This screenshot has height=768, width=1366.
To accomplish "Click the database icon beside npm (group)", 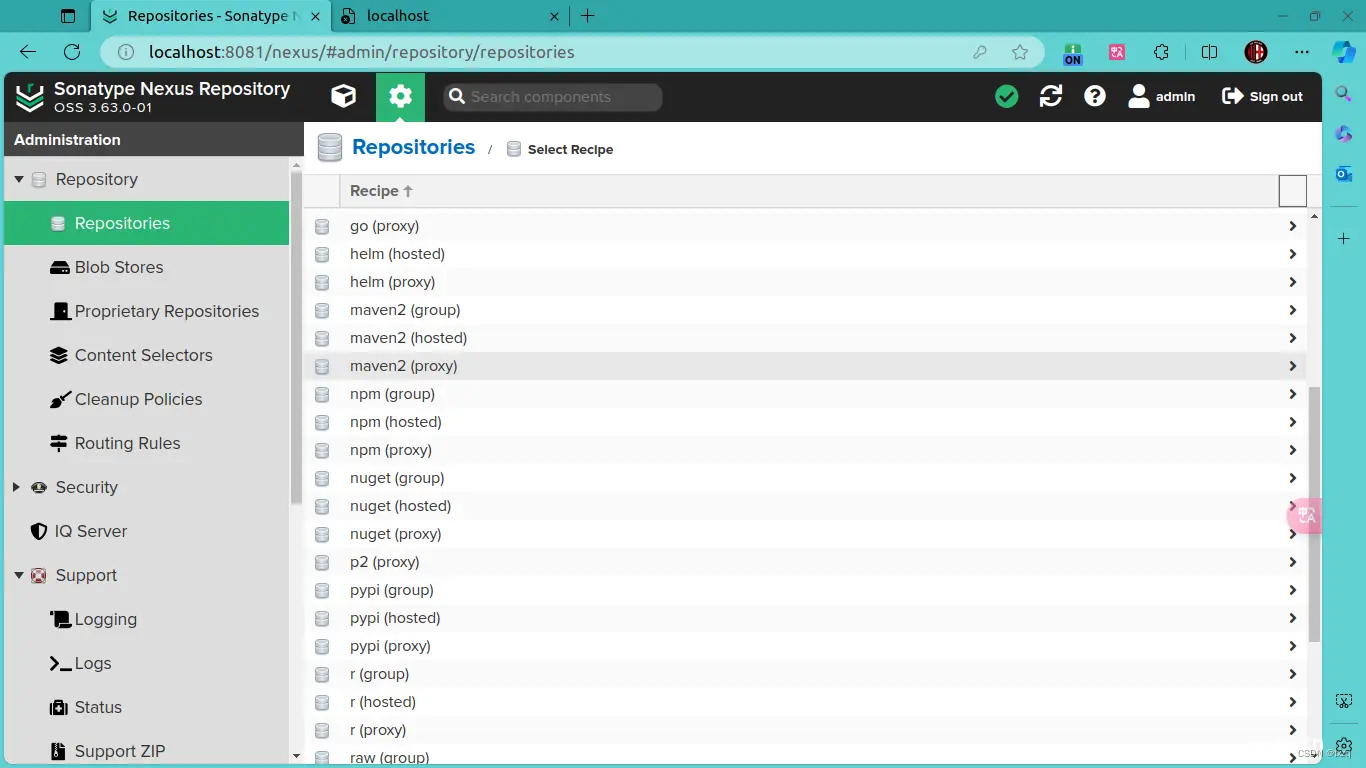I will [x=322, y=394].
